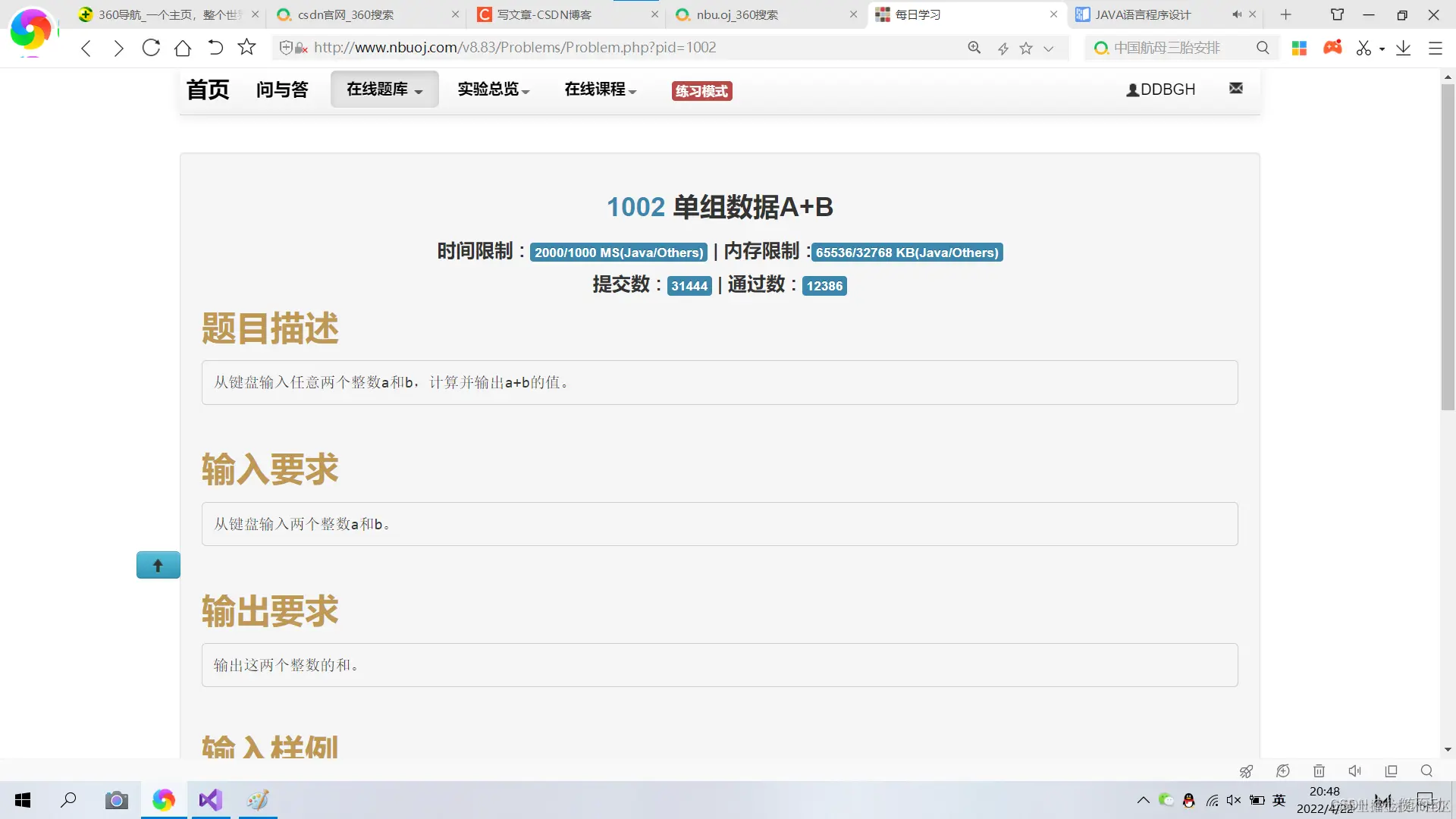The width and height of the screenshot is (1456, 819).
Task: Go to browser home page icon
Action: (x=183, y=48)
